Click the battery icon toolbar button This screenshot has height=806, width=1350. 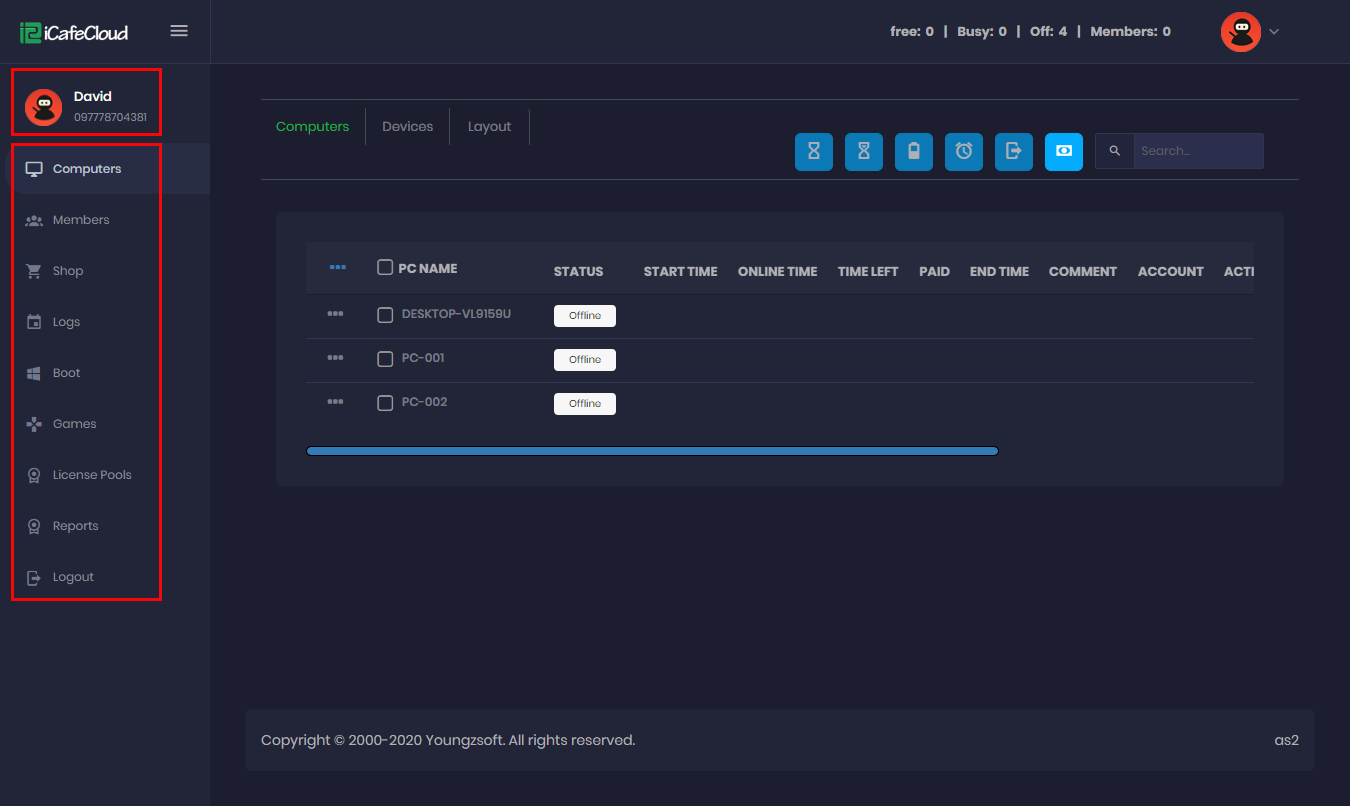(913, 151)
